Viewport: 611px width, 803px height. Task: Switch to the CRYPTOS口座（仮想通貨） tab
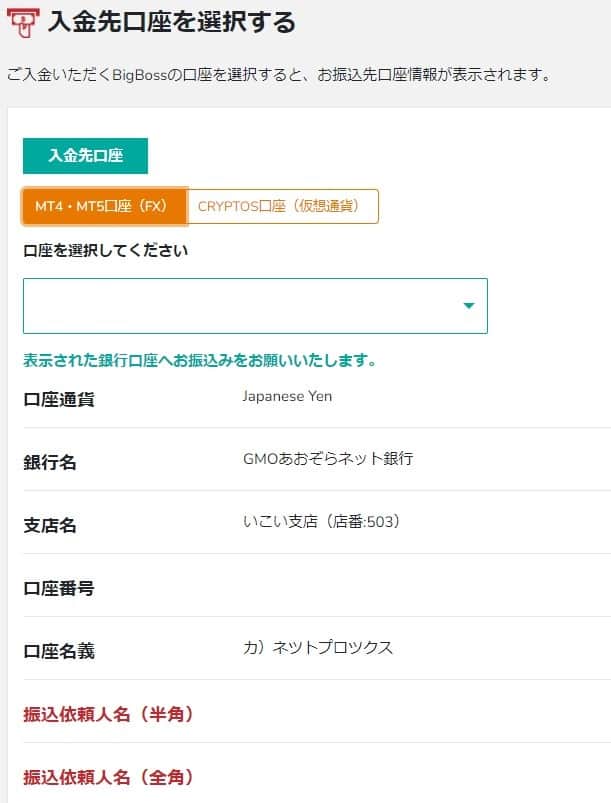pyautogui.click(x=283, y=206)
